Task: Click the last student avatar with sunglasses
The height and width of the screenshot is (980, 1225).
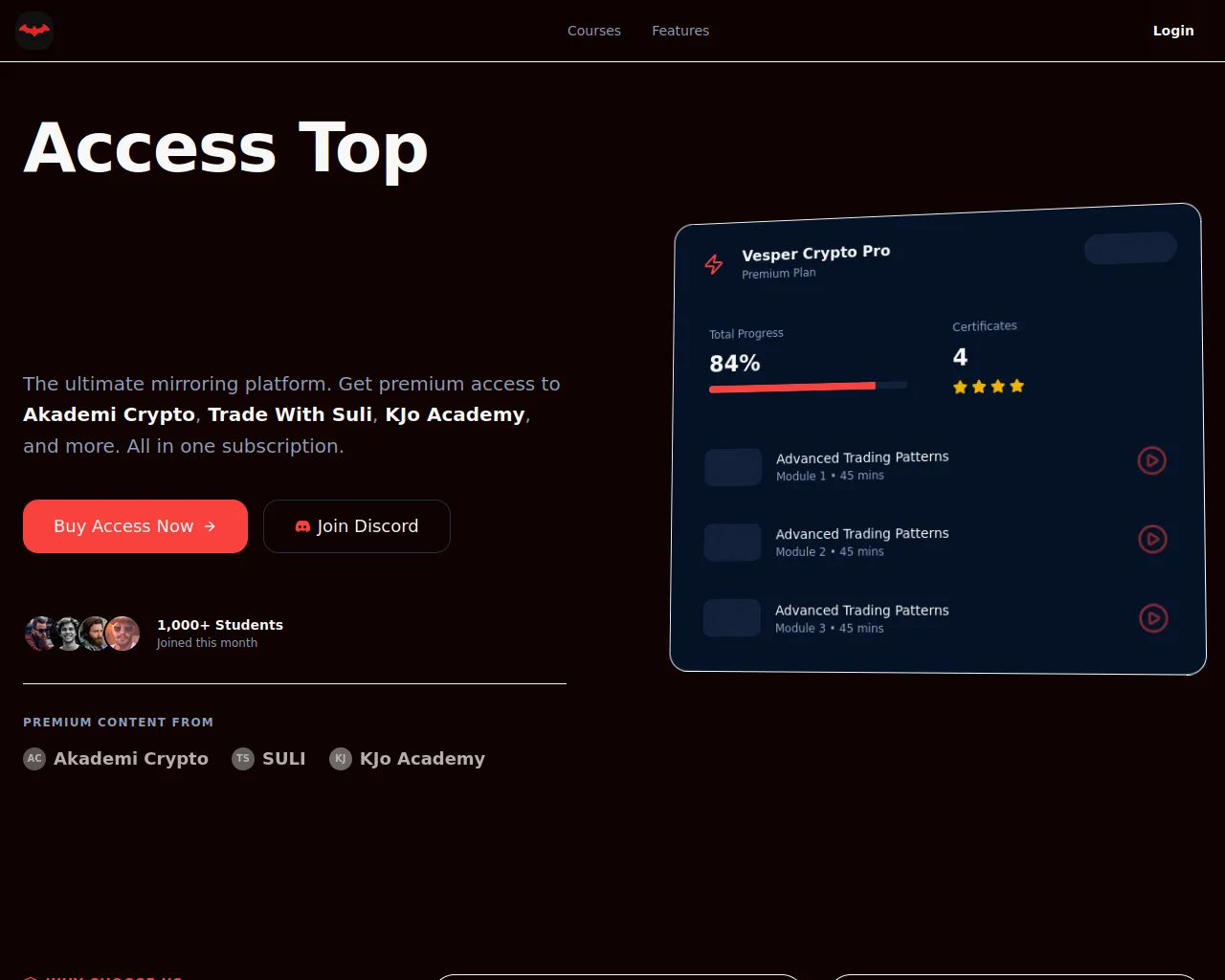Action: tap(122, 634)
